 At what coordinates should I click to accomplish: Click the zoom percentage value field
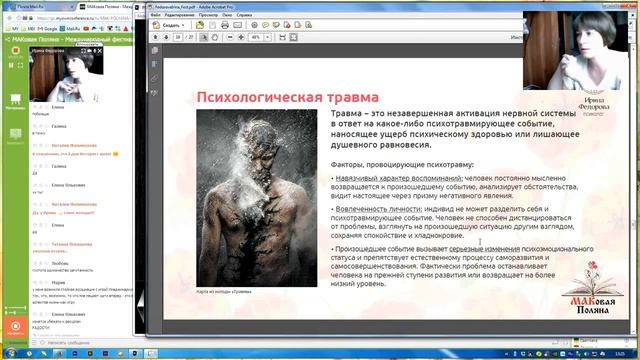pyautogui.click(x=256, y=37)
